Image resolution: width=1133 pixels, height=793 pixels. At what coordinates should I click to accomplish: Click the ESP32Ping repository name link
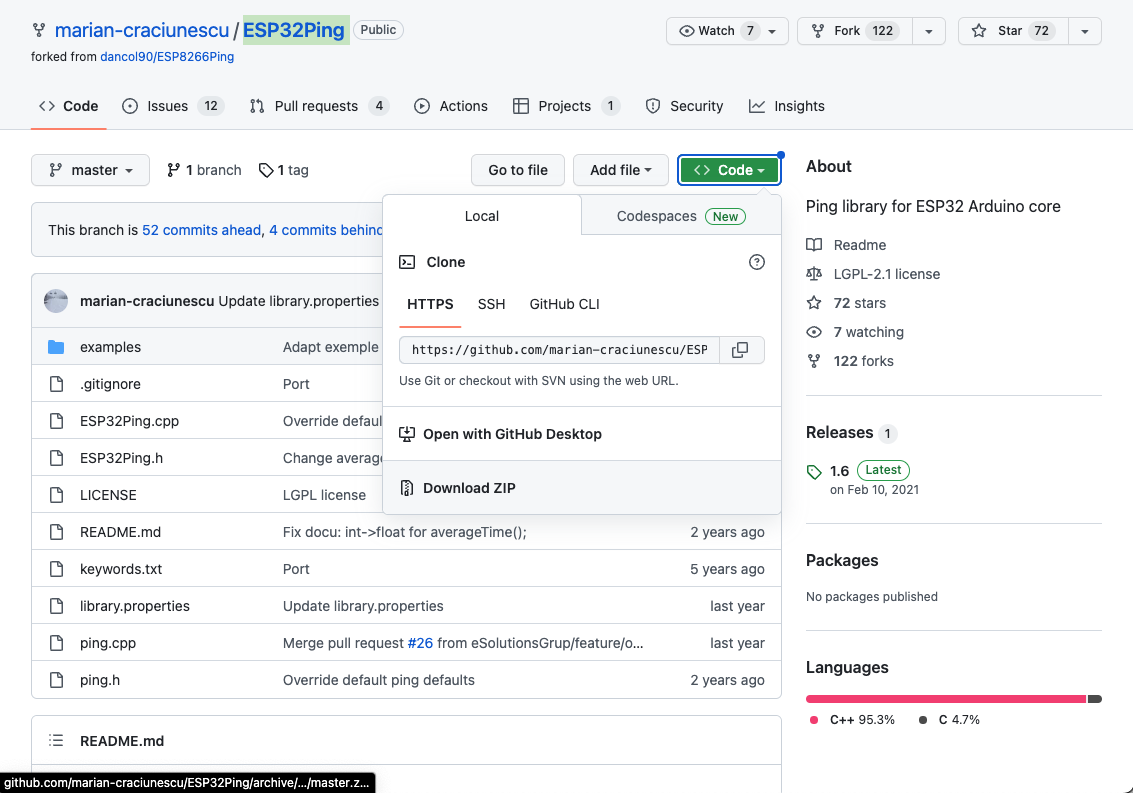(x=293, y=30)
